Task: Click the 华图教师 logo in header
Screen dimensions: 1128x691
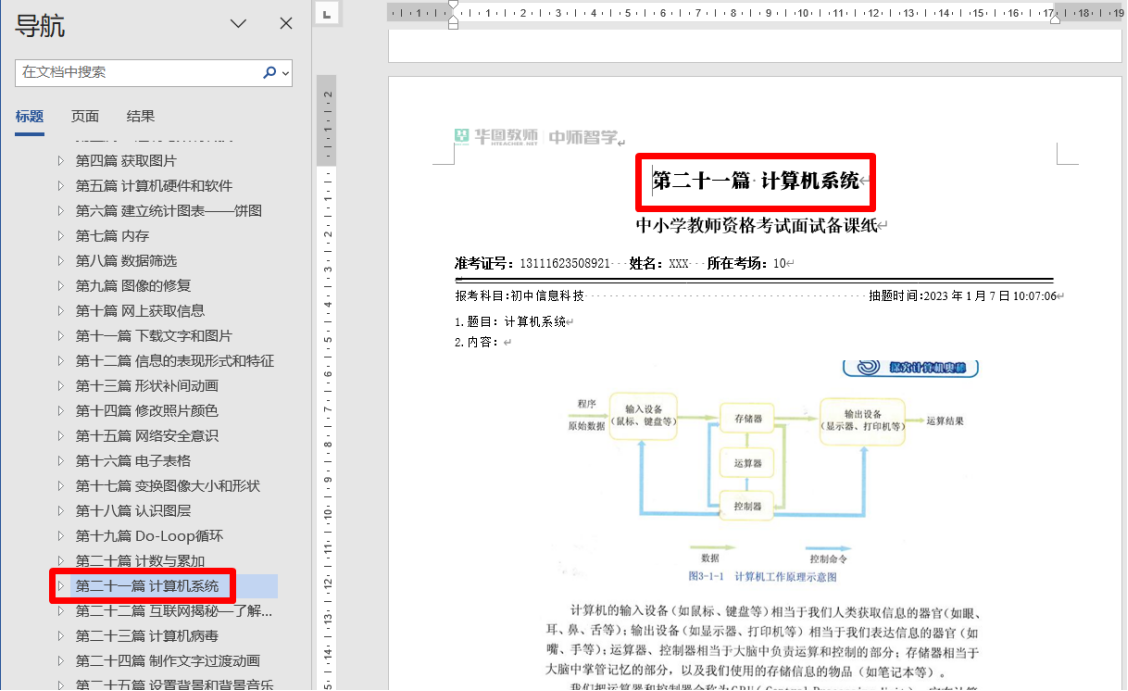Action: 496,137
